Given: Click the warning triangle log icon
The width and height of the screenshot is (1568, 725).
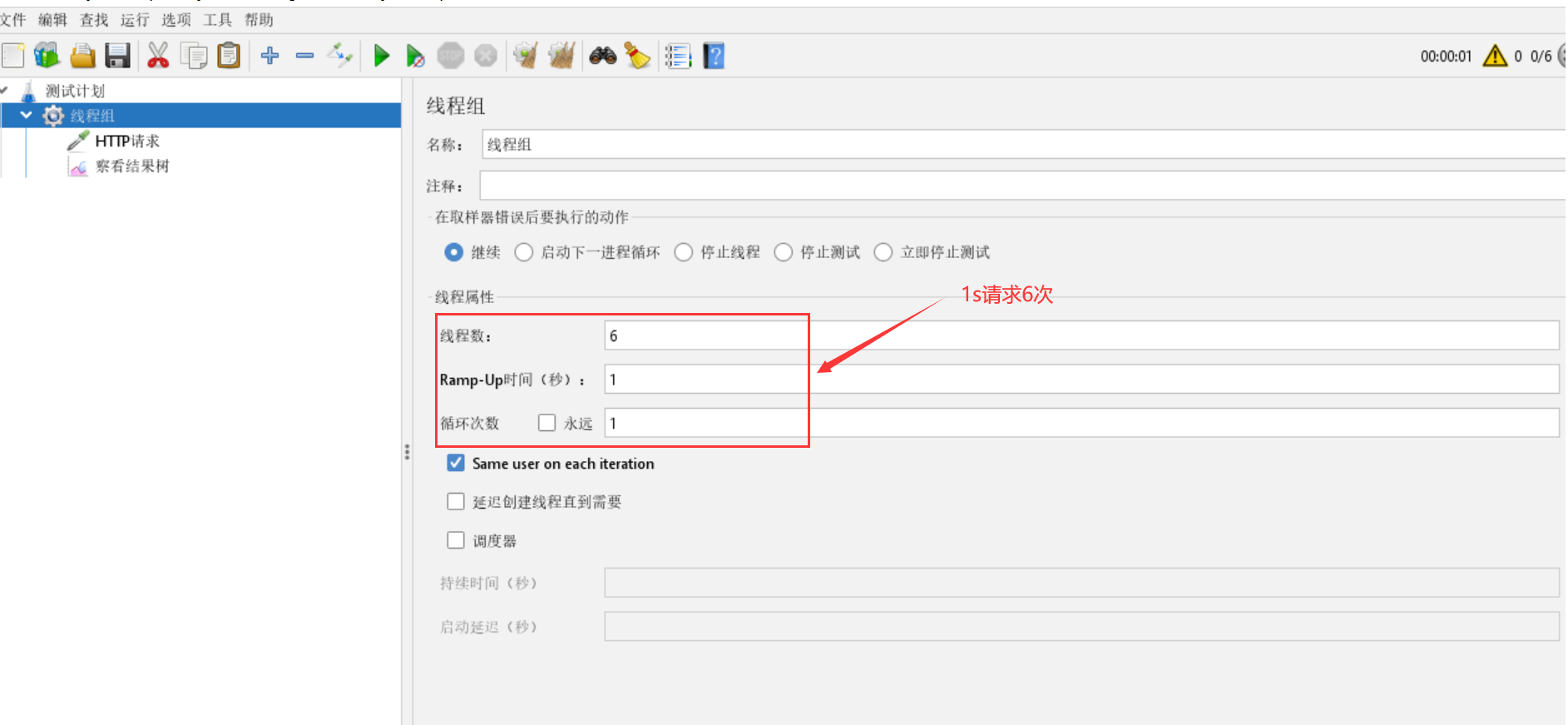Looking at the screenshot, I should pos(1495,56).
